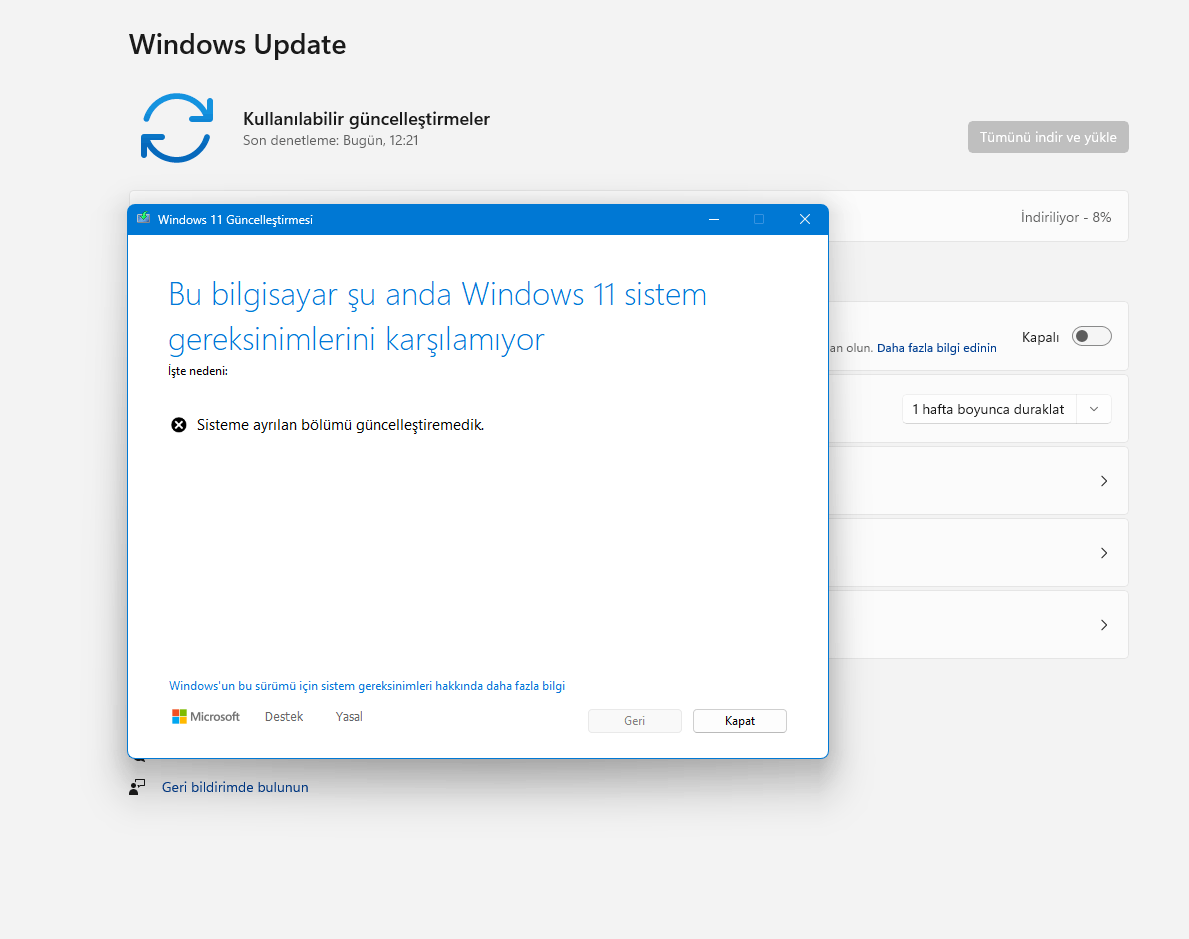Click the black error X icon
1189x939 pixels.
(178, 425)
